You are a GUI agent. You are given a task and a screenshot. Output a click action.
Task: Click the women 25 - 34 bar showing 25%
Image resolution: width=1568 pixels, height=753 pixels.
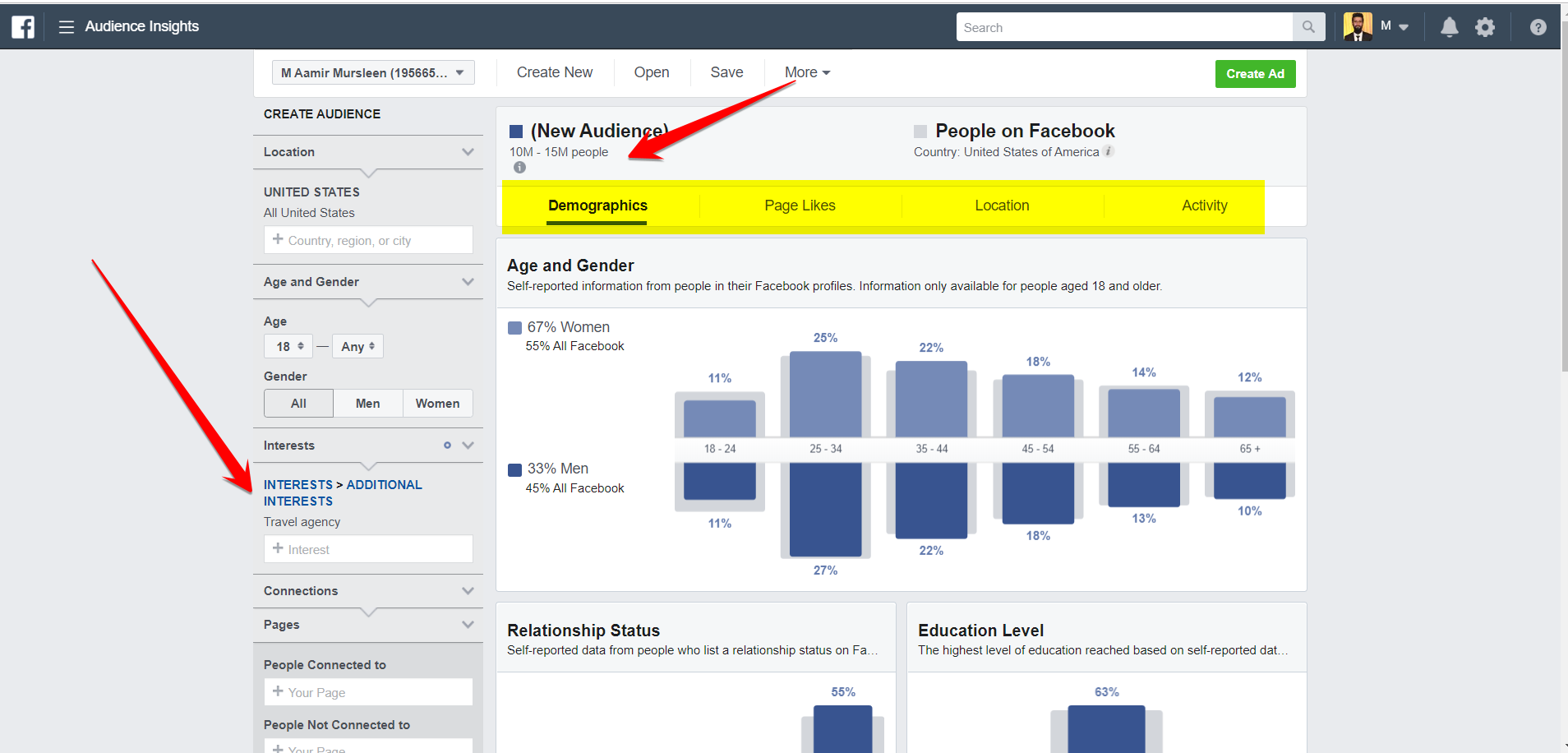826,395
